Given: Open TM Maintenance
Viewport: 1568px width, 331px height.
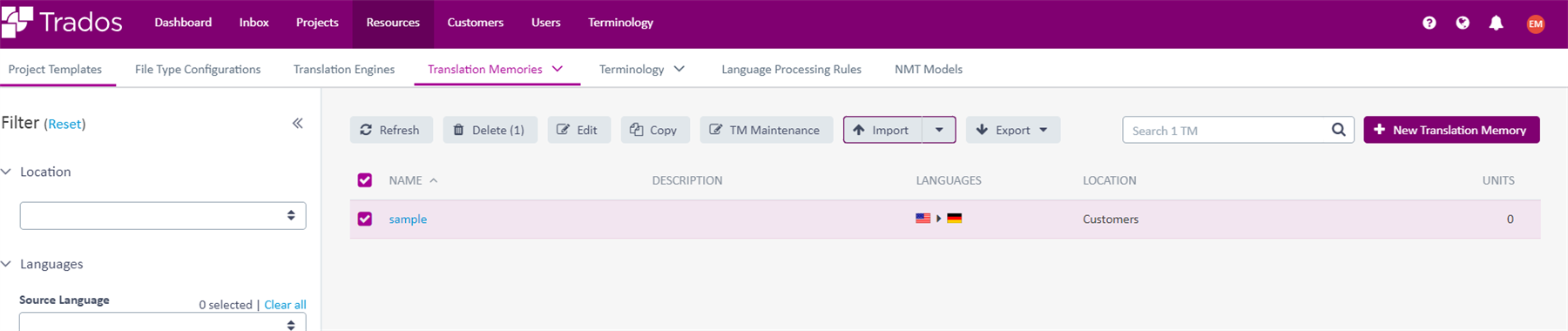Looking at the screenshot, I should tap(766, 130).
